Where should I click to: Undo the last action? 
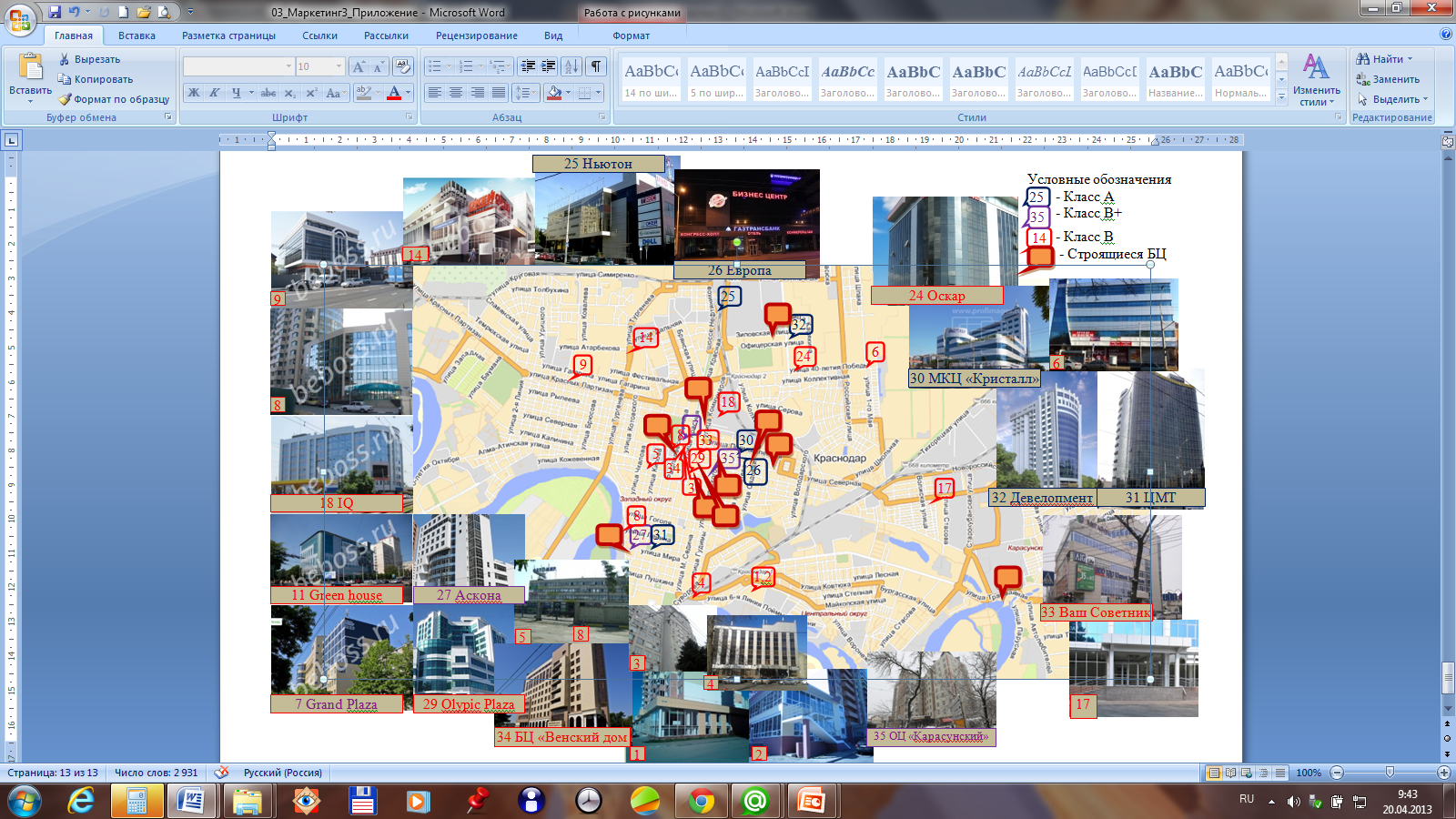tap(75, 12)
